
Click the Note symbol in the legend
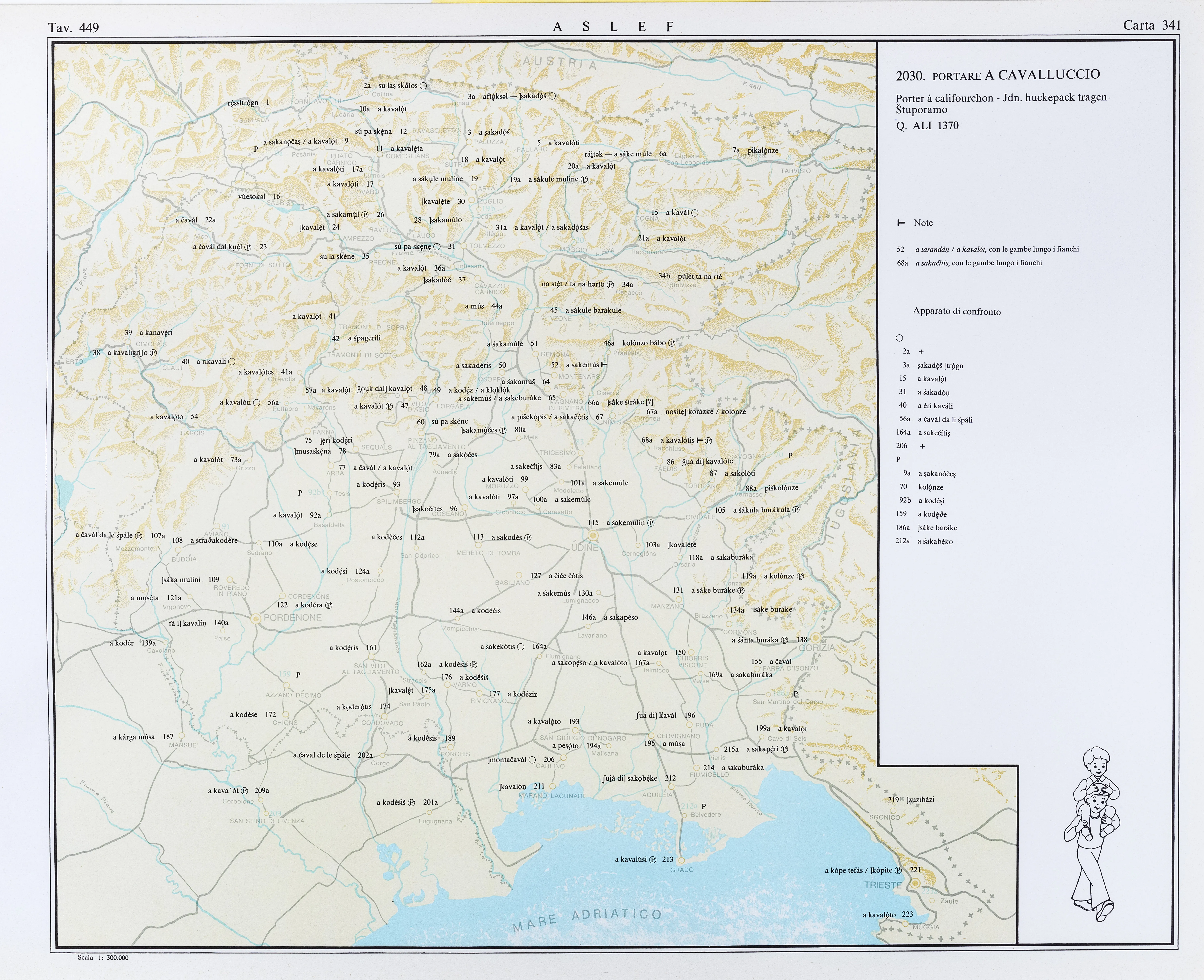tap(901, 223)
